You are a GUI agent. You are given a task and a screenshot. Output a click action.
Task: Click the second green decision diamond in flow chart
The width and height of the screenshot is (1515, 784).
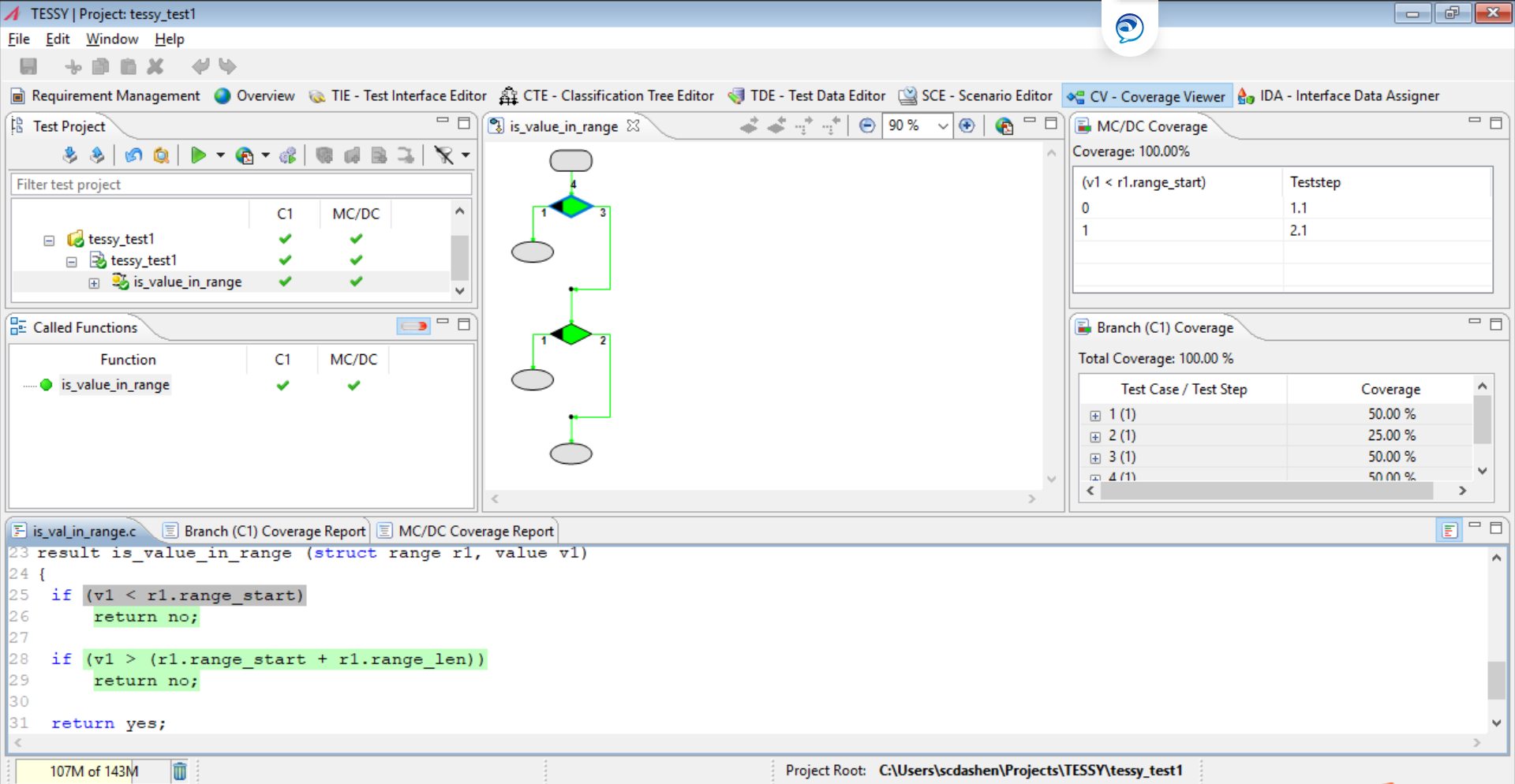571,334
